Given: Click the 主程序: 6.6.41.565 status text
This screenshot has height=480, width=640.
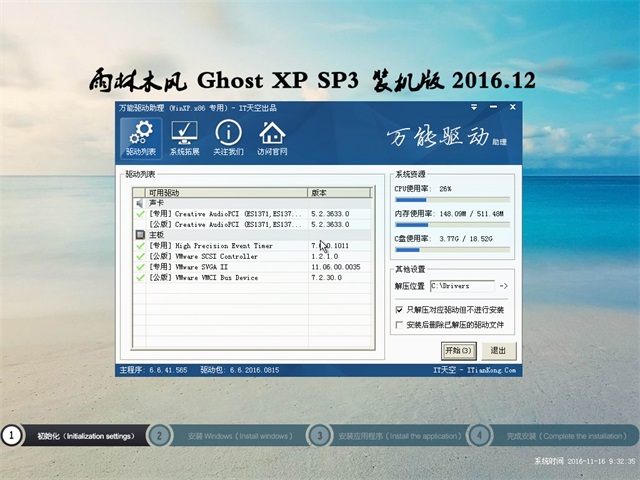Looking at the screenshot, I should coord(153,370).
